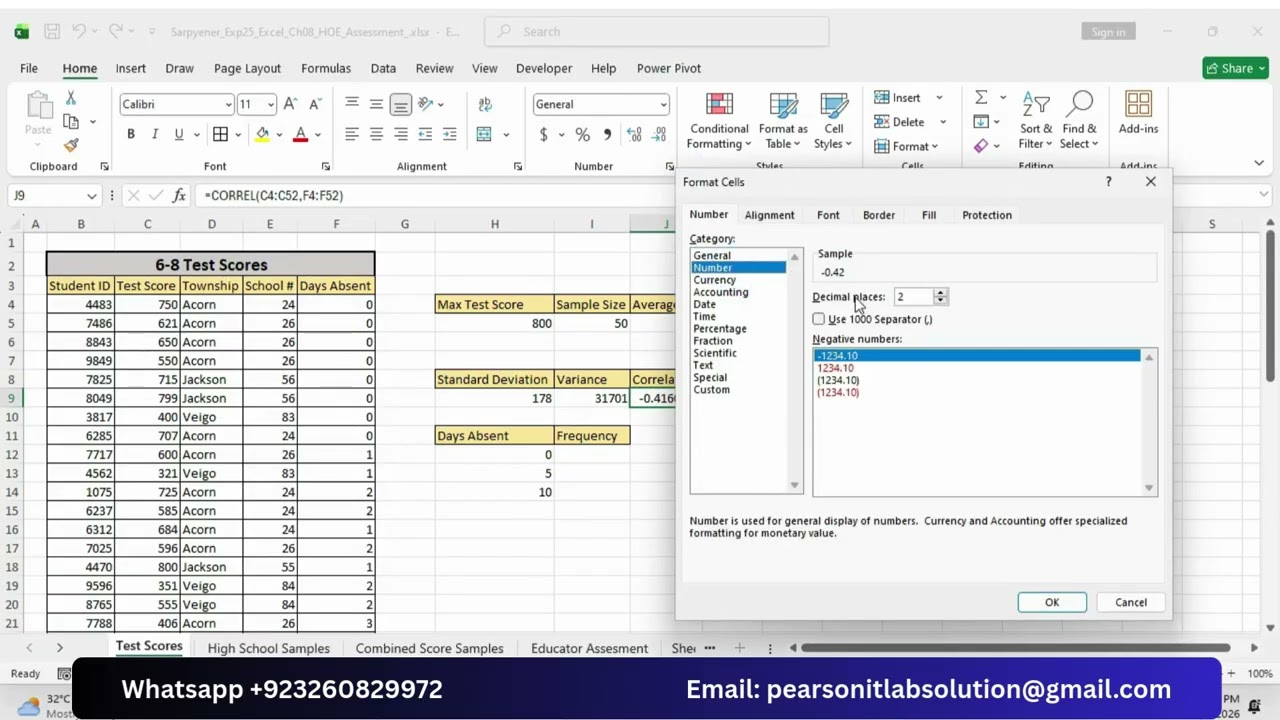Switch to Protection tab in Format Cells
The height and width of the screenshot is (720, 1280).
pos(987,215)
